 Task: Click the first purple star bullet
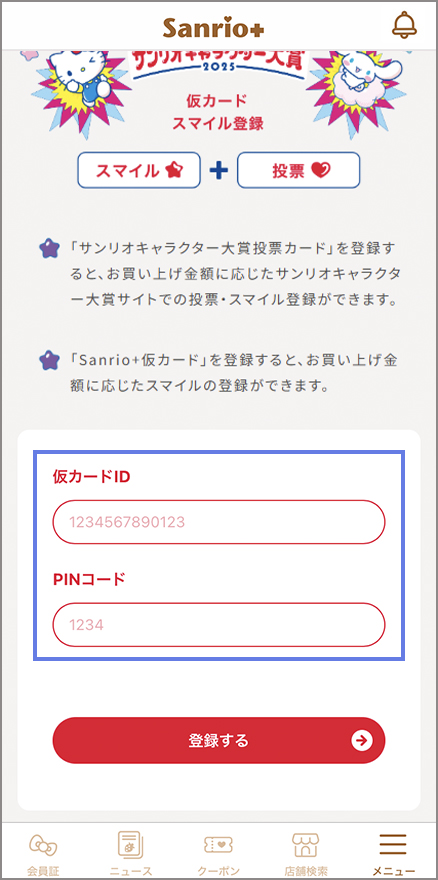[x=49, y=248]
